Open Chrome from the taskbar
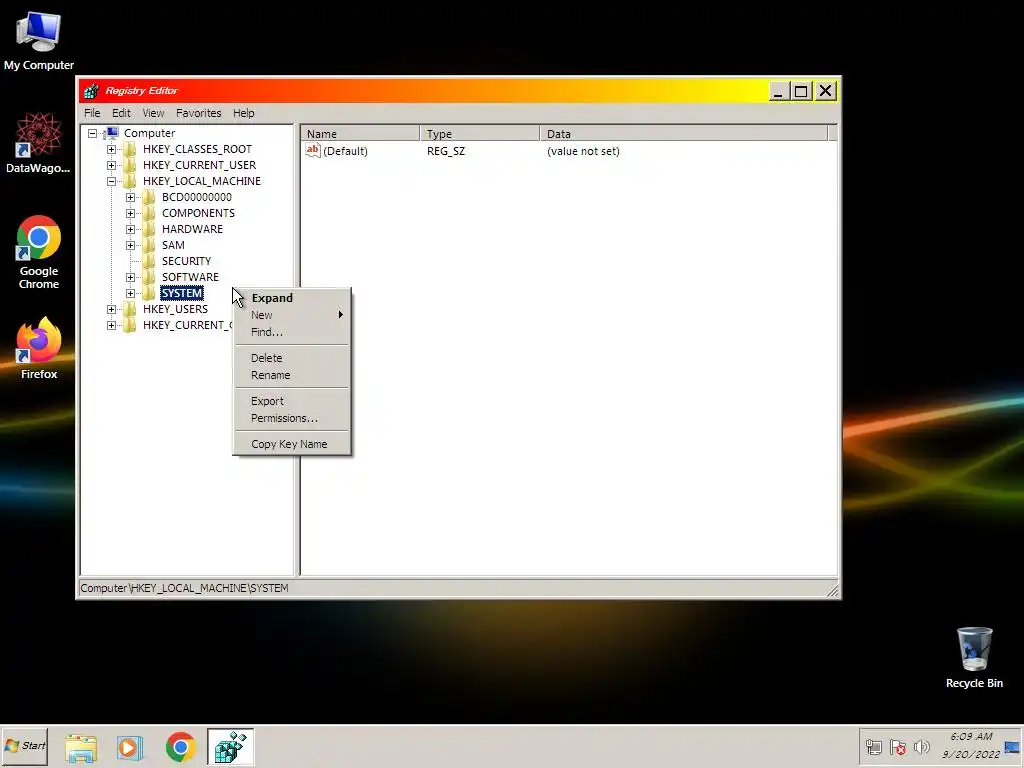This screenshot has height=768, width=1024. coord(180,747)
